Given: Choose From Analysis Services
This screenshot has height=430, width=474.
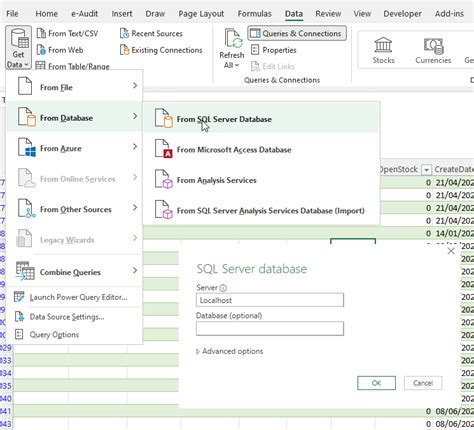Looking at the screenshot, I should (261, 180).
